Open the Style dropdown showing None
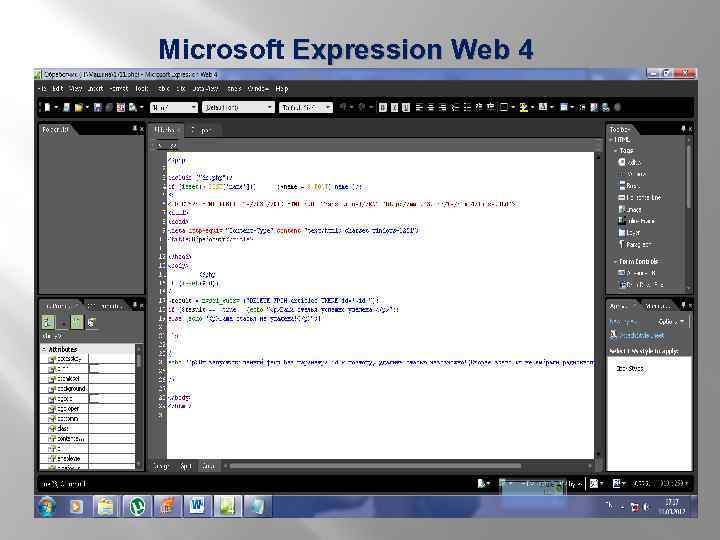The width and height of the screenshot is (720, 540). coord(174,107)
